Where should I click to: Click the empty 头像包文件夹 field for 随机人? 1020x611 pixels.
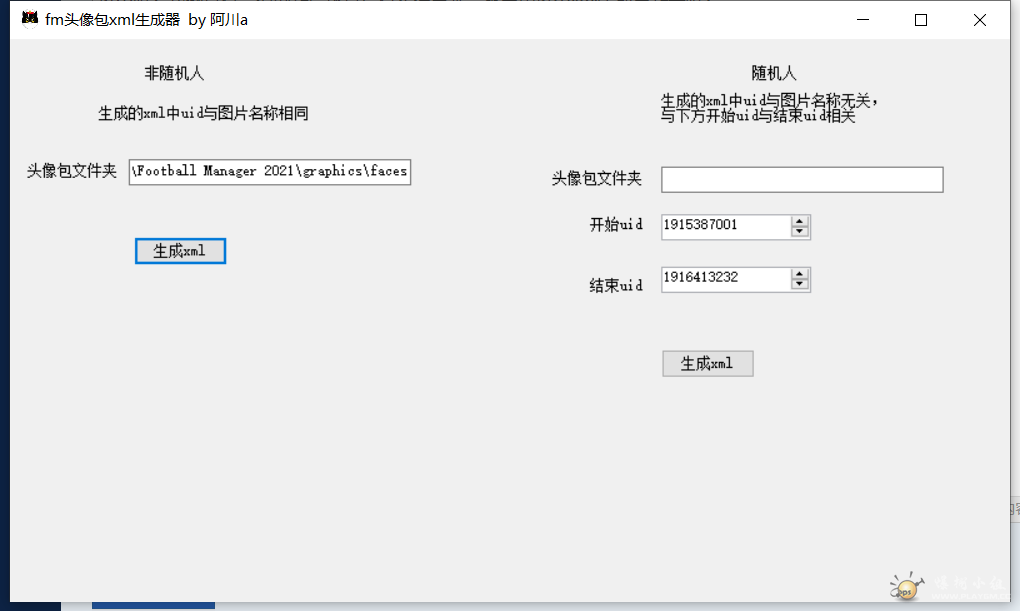[802, 180]
